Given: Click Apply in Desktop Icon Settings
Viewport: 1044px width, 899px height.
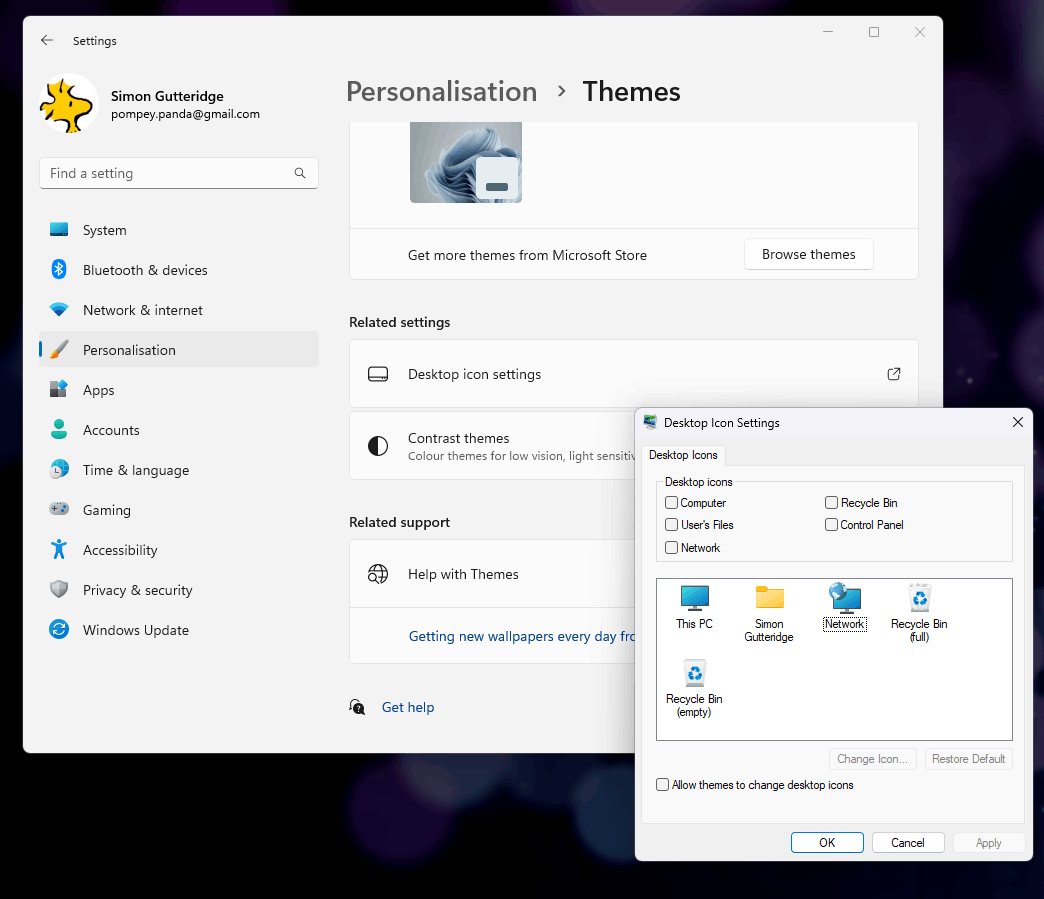Looking at the screenshot, I should (989, 842).
